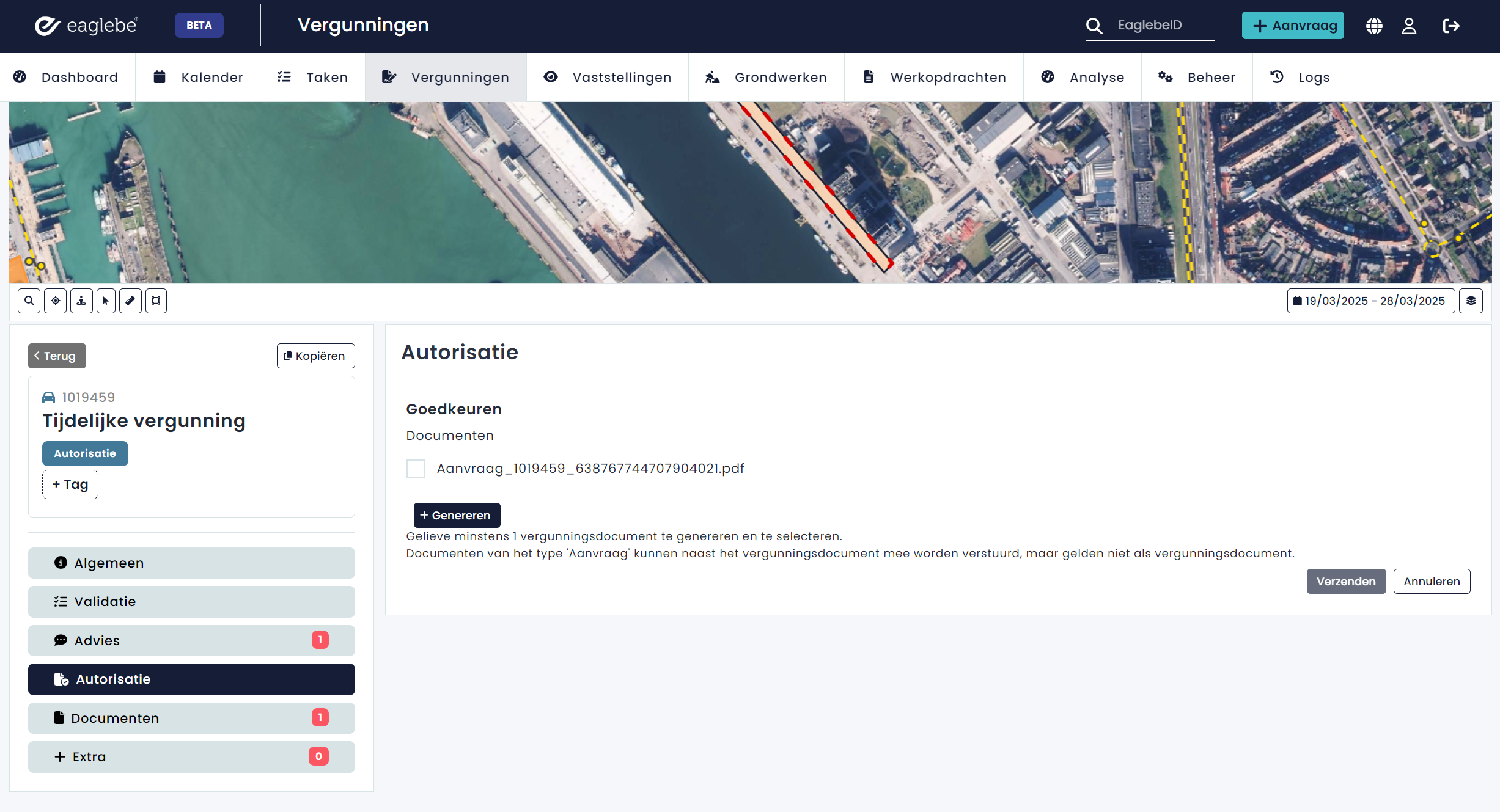Activate the street view person tool
Image resolution: width=1500 pixels, height=812 pixels.
81,301
